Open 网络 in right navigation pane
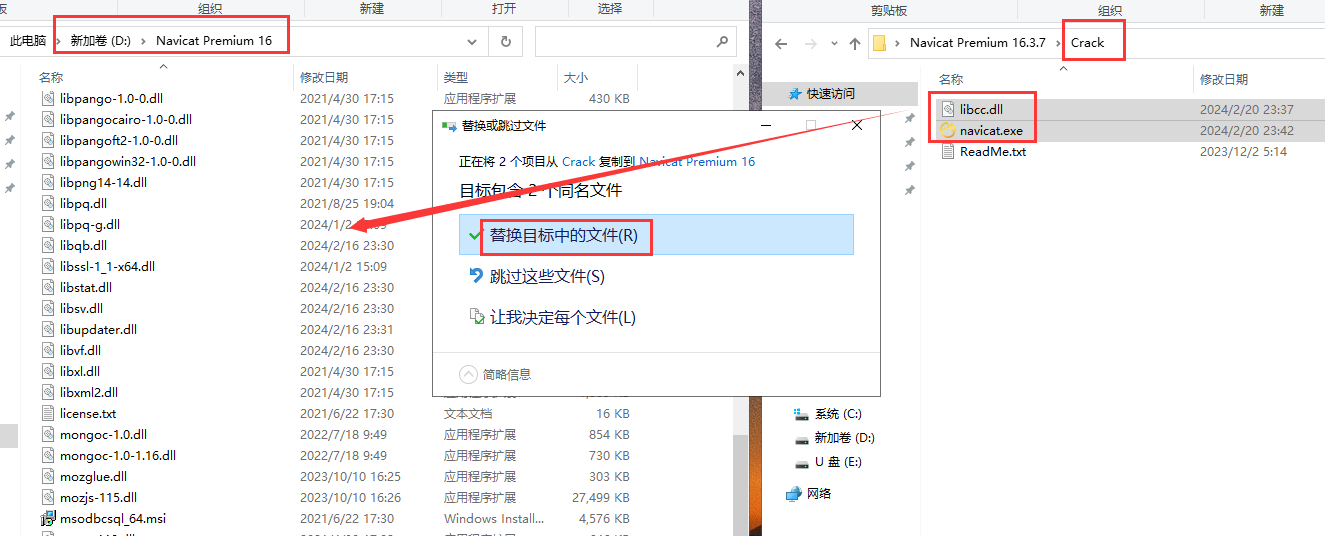 pyautogui.click(x=818, y=493)
